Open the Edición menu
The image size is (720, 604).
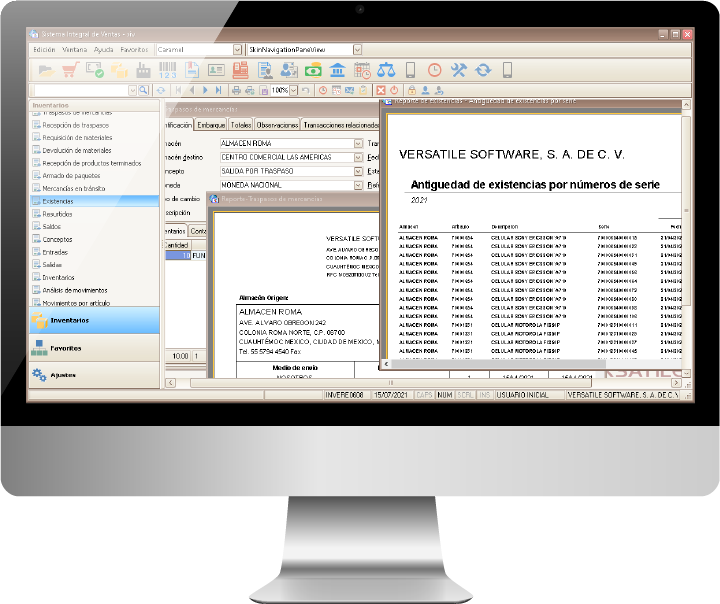coord(44,49)
